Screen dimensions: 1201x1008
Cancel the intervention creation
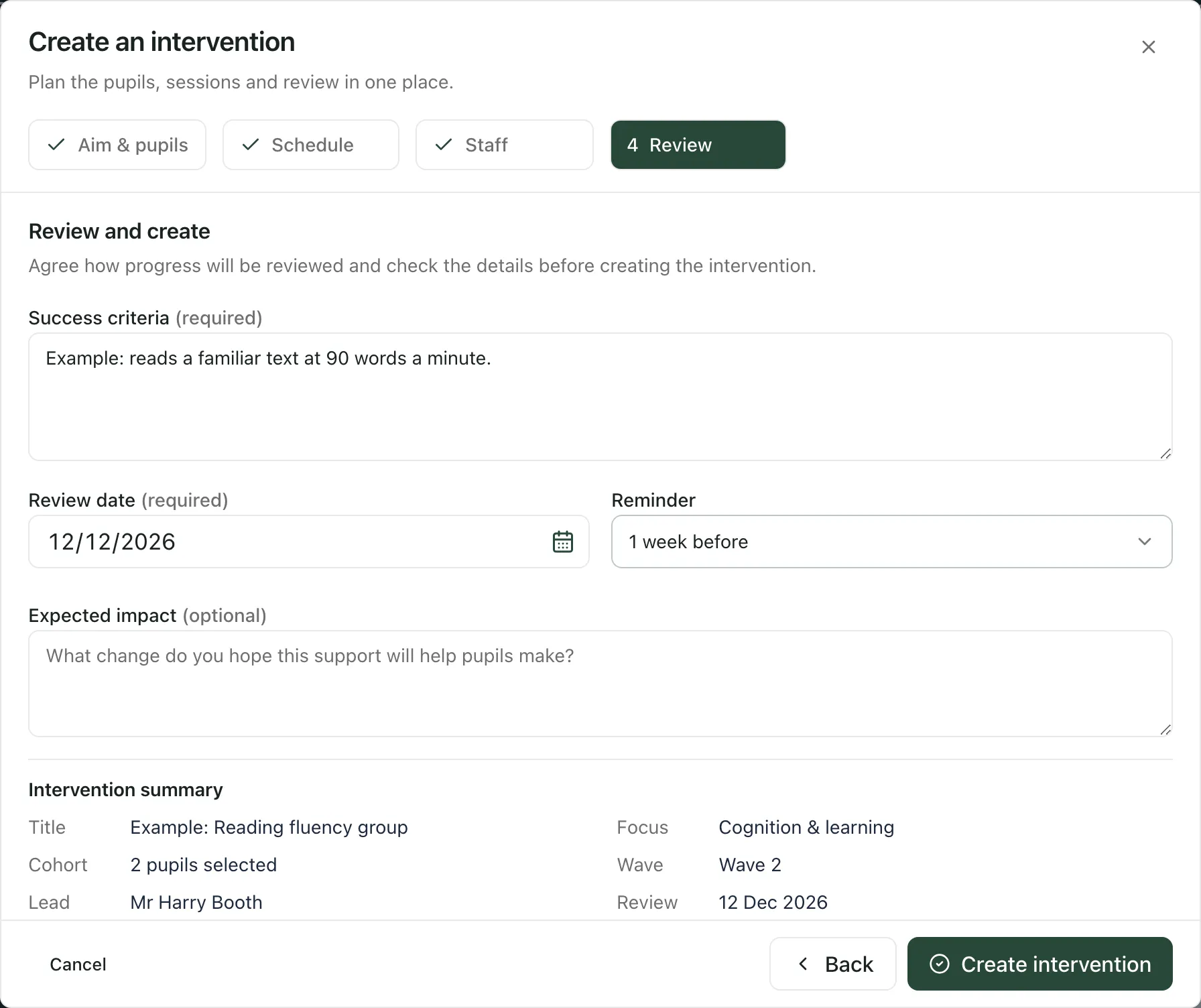(x=78, y=964)
